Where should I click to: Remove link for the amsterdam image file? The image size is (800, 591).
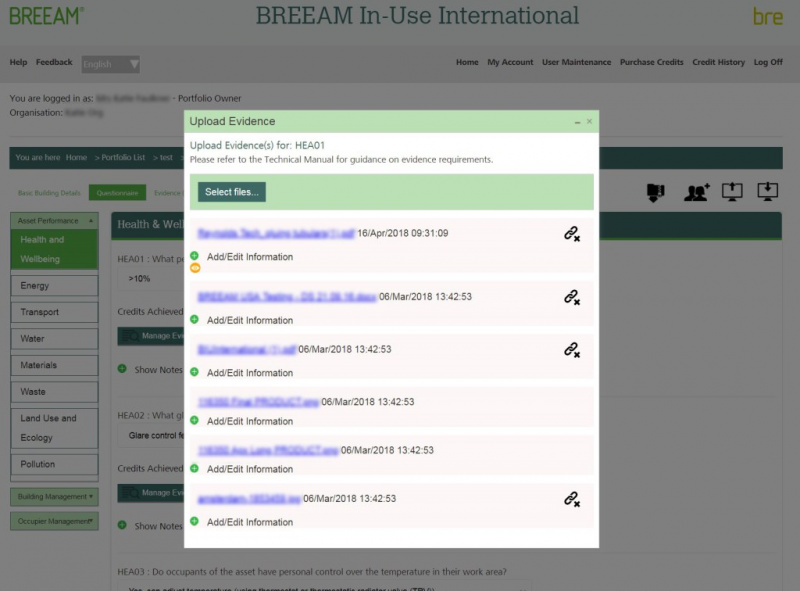[571, 499]
